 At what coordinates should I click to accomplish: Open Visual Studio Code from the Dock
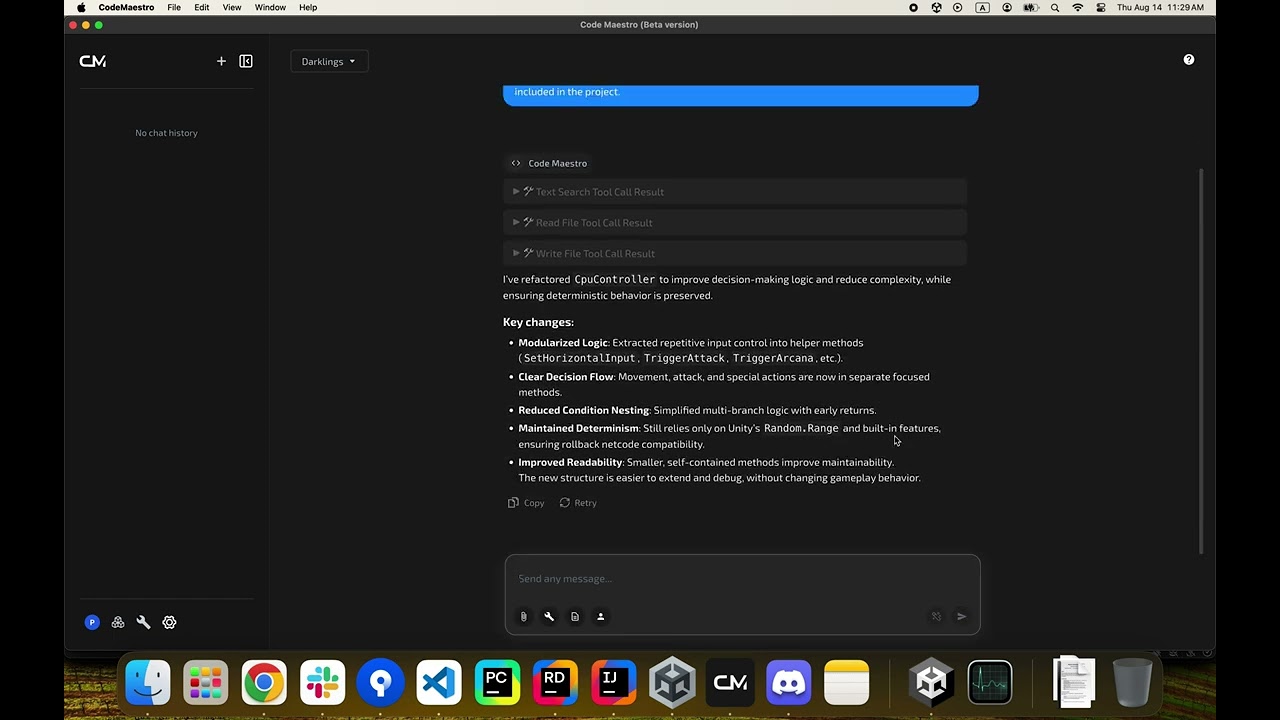tap(439, 683)
